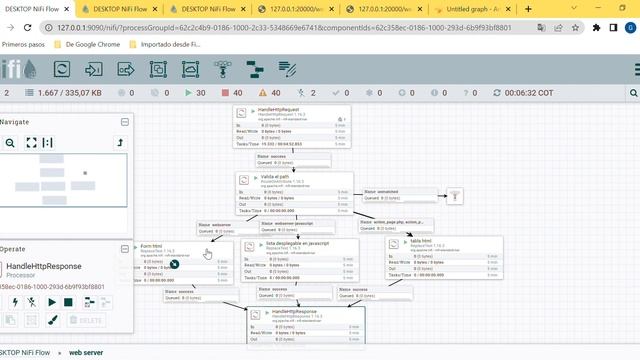Select the Label toolbar icon
This screenshot has width=640, height=360.
point(287,69)
